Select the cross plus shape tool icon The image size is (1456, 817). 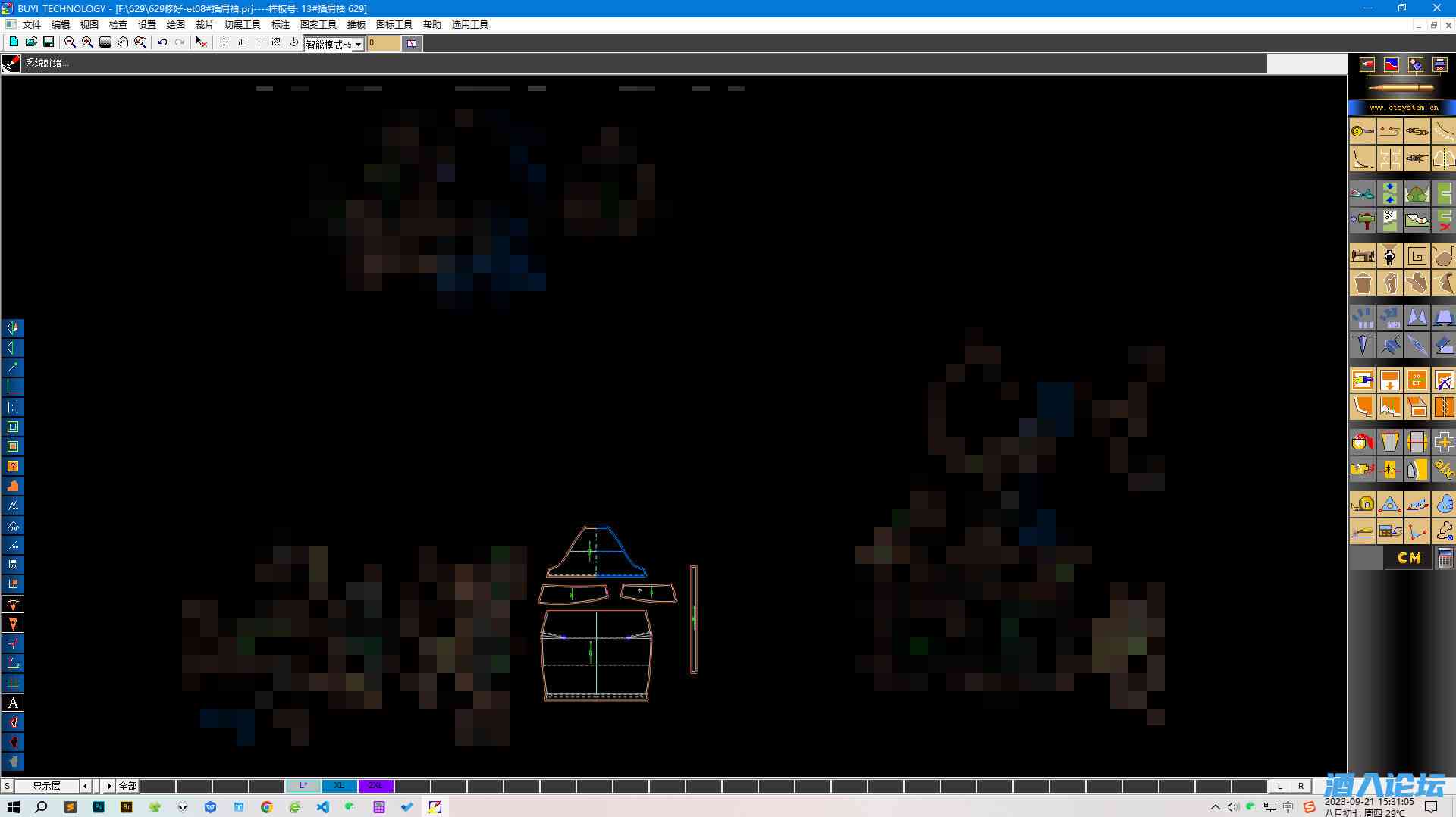tap(1445, 442)
